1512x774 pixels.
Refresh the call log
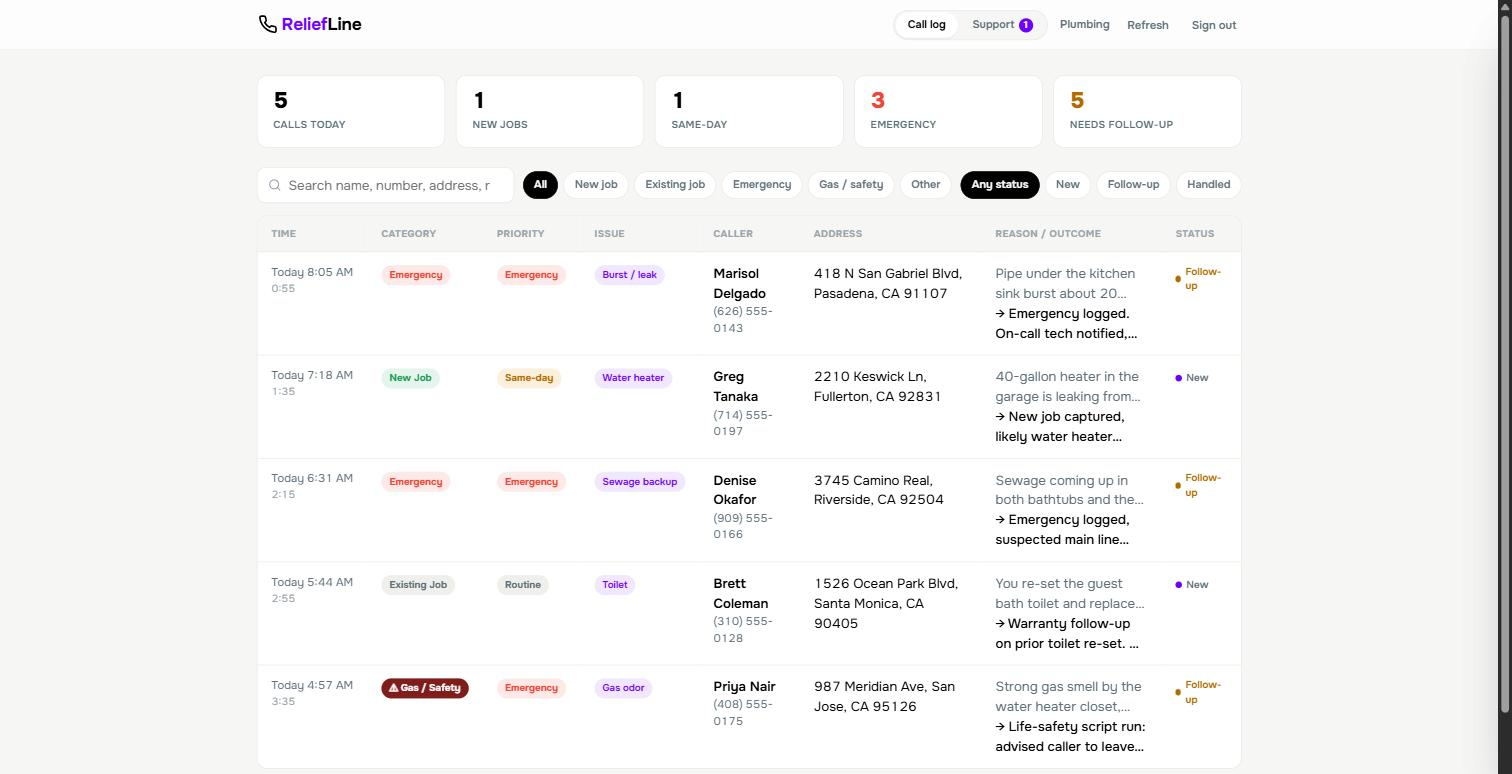[1148, 25]
